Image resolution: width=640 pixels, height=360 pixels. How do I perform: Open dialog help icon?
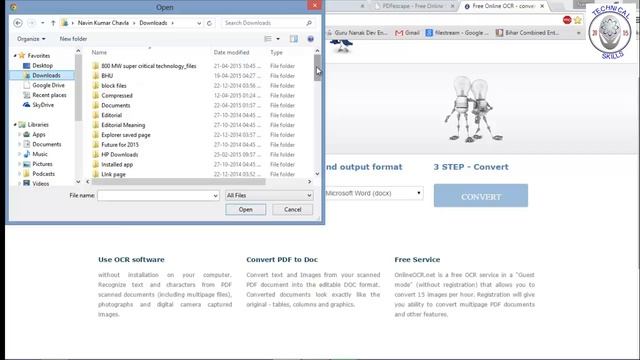coord(311,39)
